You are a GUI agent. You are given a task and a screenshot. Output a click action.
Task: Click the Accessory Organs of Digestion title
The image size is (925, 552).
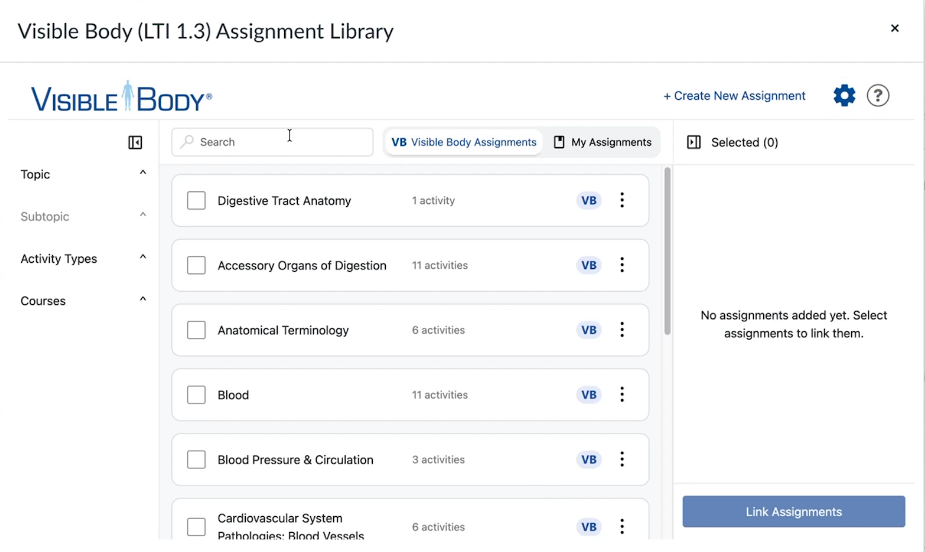pos(302,265)
